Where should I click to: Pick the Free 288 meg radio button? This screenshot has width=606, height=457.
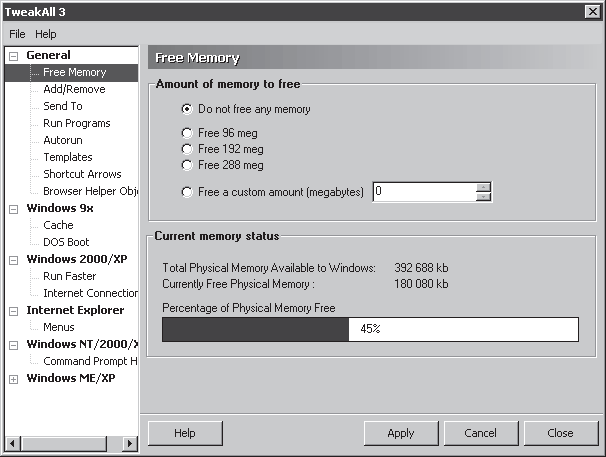[x=187, y=165]
